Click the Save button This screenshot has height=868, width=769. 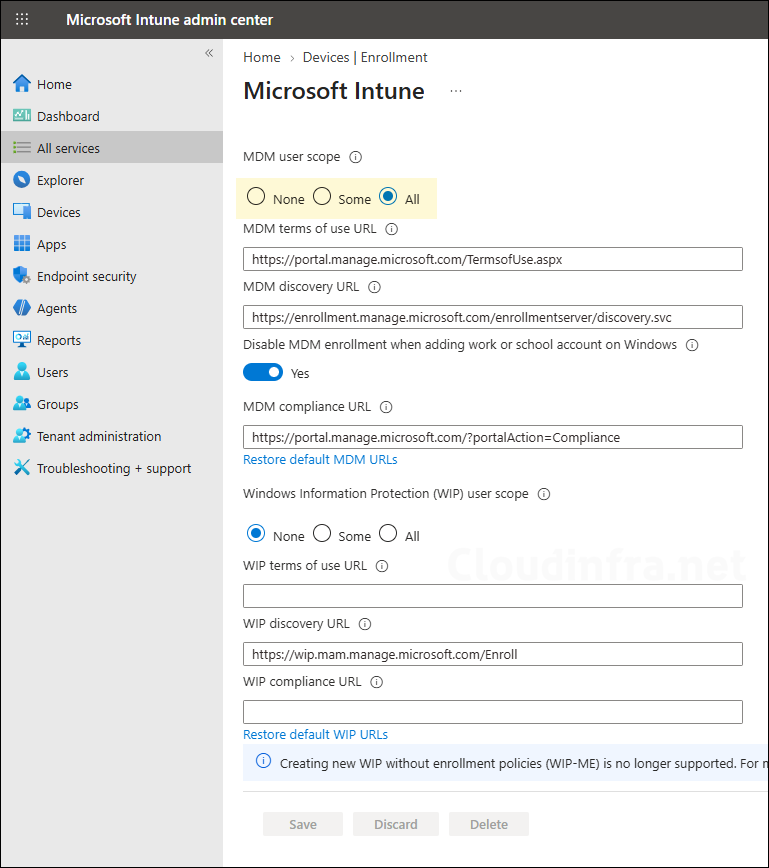pyautogui.click(x=303, y=824)
